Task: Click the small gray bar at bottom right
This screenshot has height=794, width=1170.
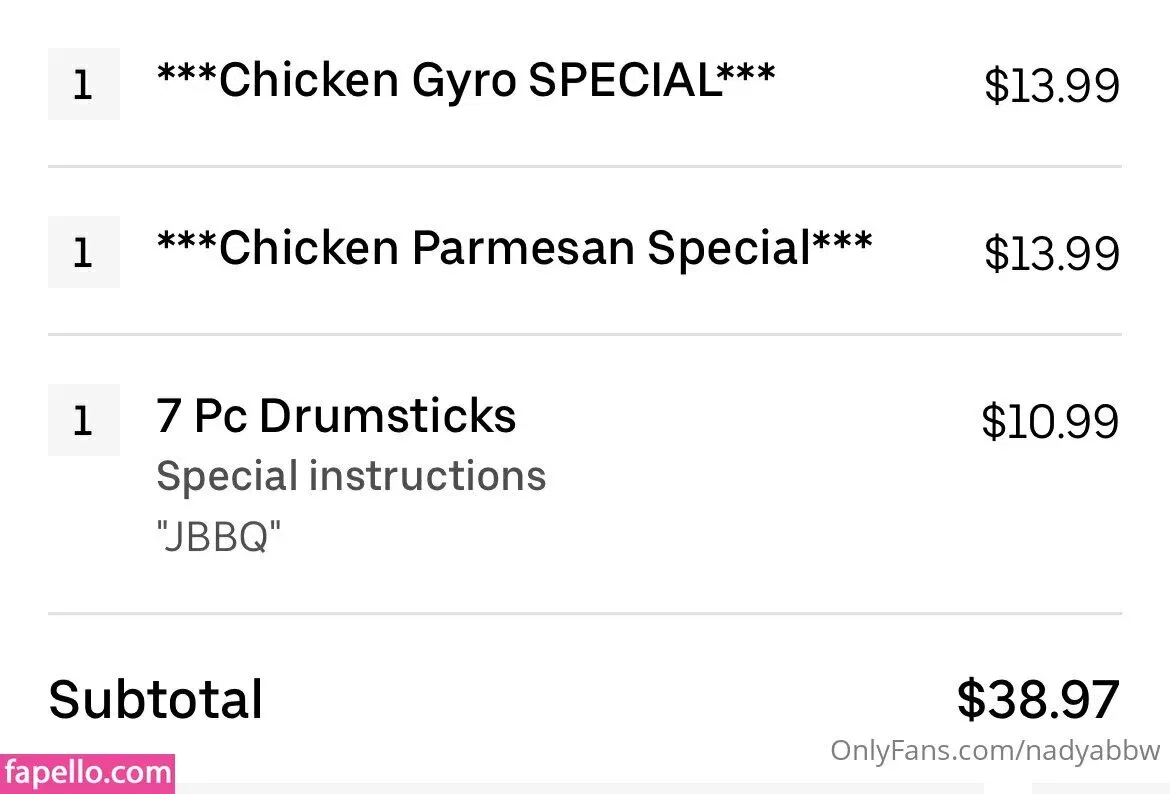Action: pyautogui.click(x=1100, y=788)
